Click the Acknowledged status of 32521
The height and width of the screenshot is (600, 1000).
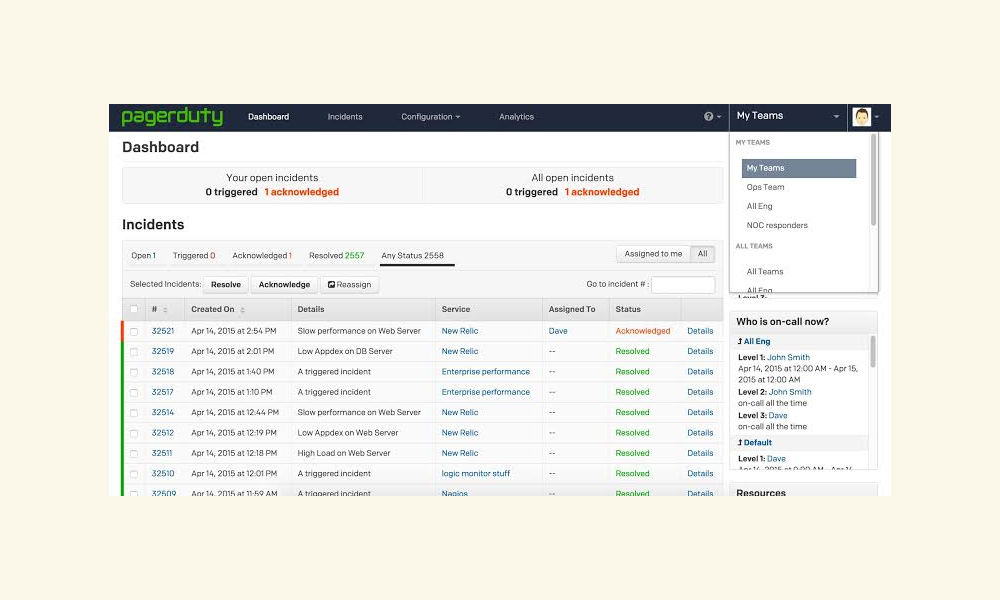(x=643, y=331)
